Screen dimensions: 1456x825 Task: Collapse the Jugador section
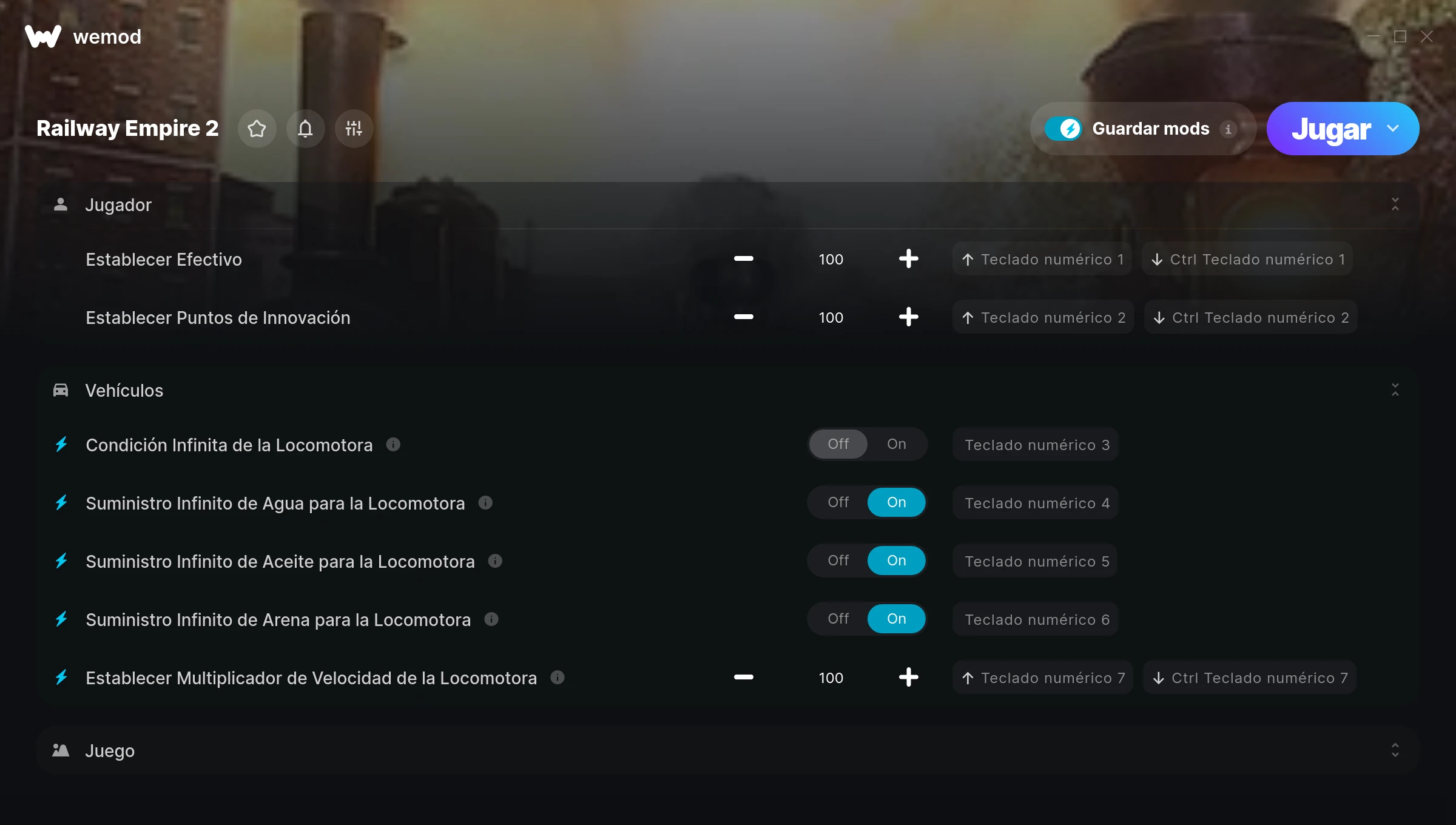point(1395,204)
